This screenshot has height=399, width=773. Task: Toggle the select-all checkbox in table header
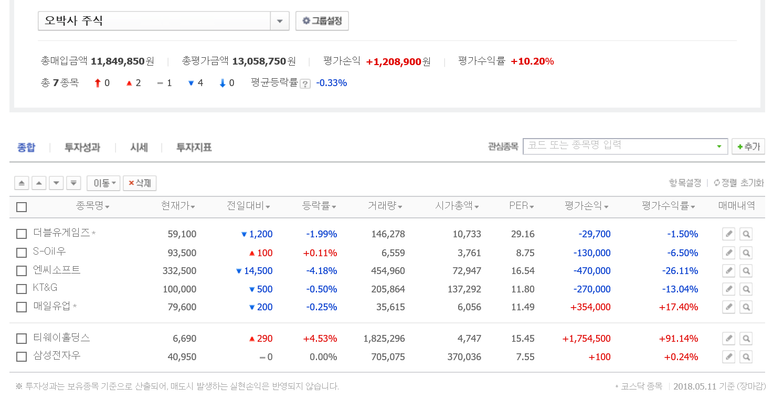[21, 207]
